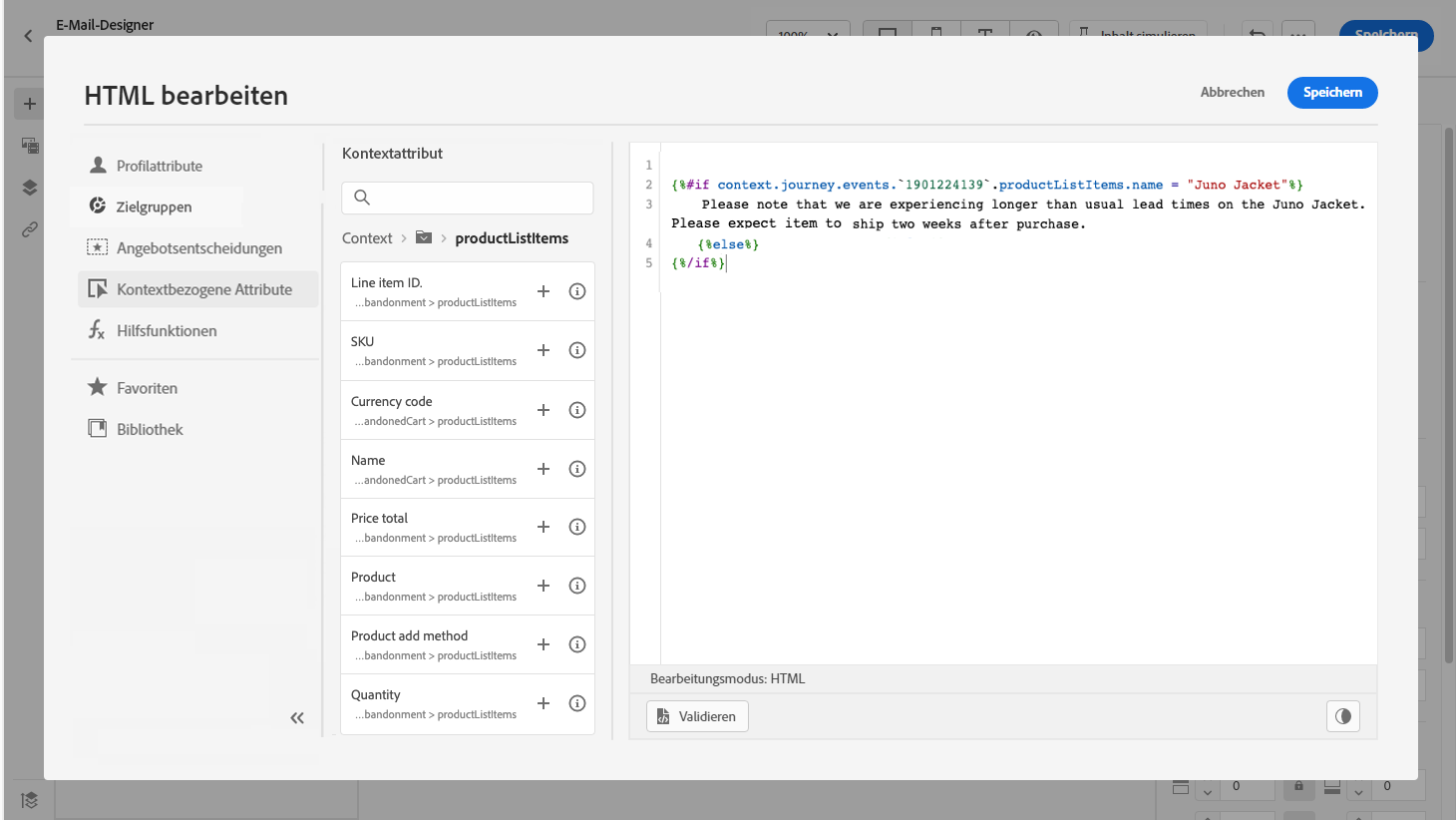
Task: Validate the code with Validieren
Action: (x=697, y=716)
